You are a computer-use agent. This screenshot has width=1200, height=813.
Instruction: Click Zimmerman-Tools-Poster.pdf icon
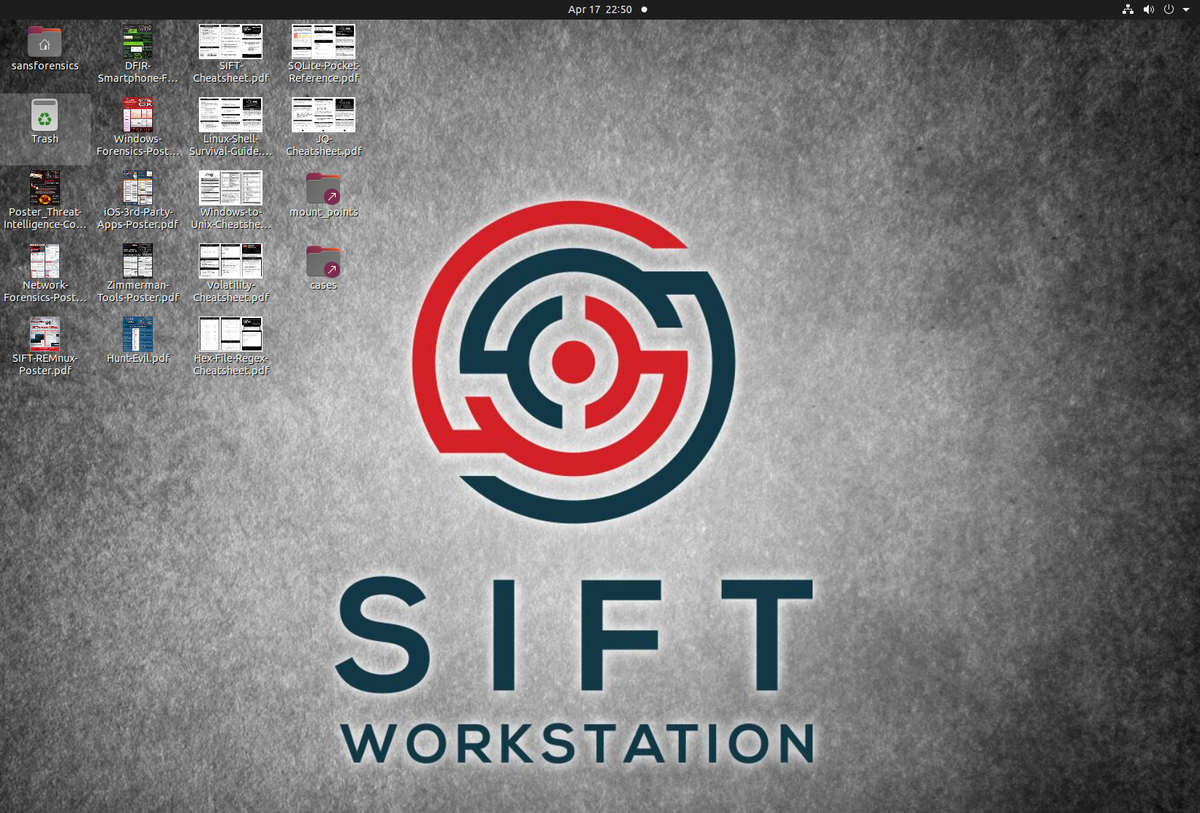138,261
